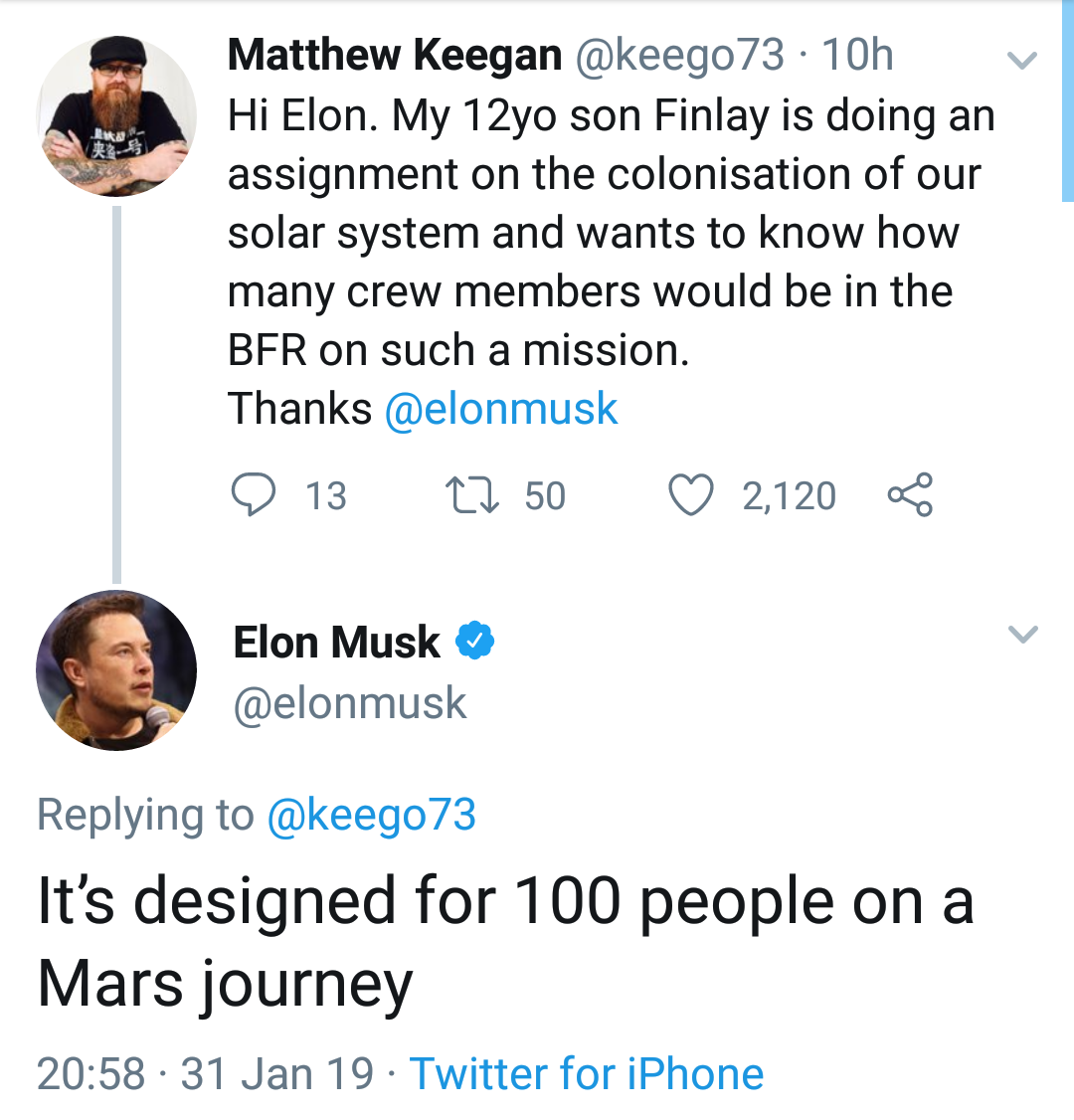This screenshot has width=1074, height=1120.
Task: Open the dropdown arrow on Elon Musk's reply
Action: tap(1021, 634)
